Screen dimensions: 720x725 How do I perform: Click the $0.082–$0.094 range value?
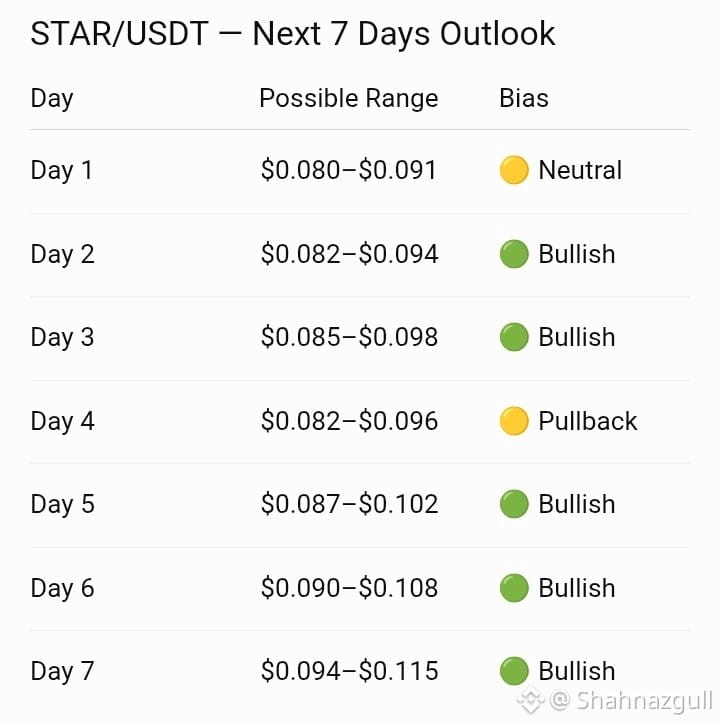tap(349, 254)
